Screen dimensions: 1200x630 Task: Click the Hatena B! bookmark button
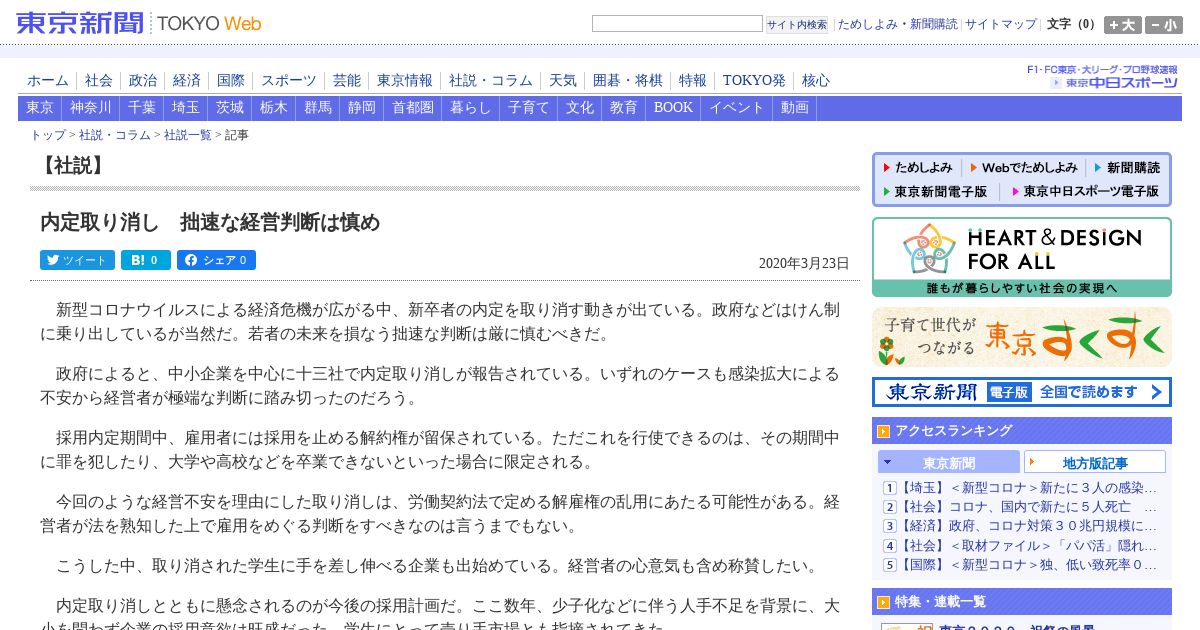click(146, 260)
